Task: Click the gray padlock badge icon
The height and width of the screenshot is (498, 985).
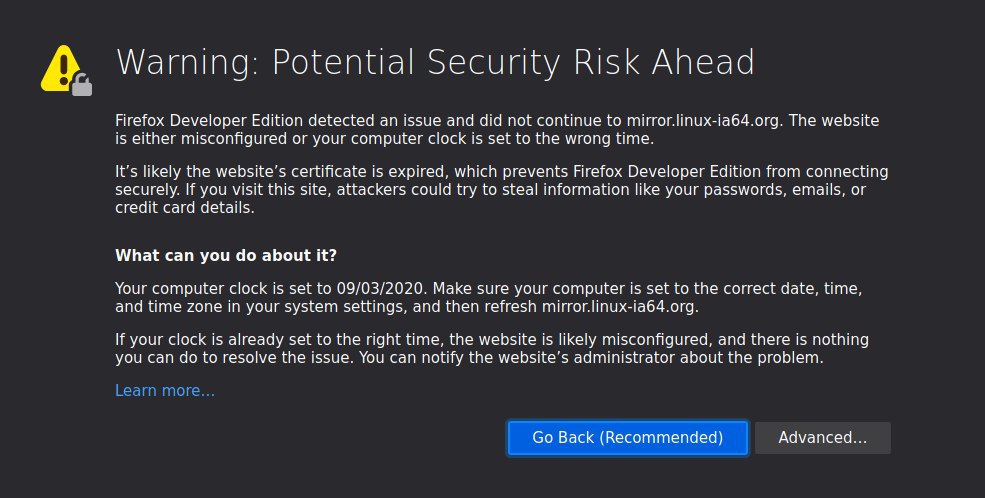Action: pyautogui.click(x=82, y=84)
